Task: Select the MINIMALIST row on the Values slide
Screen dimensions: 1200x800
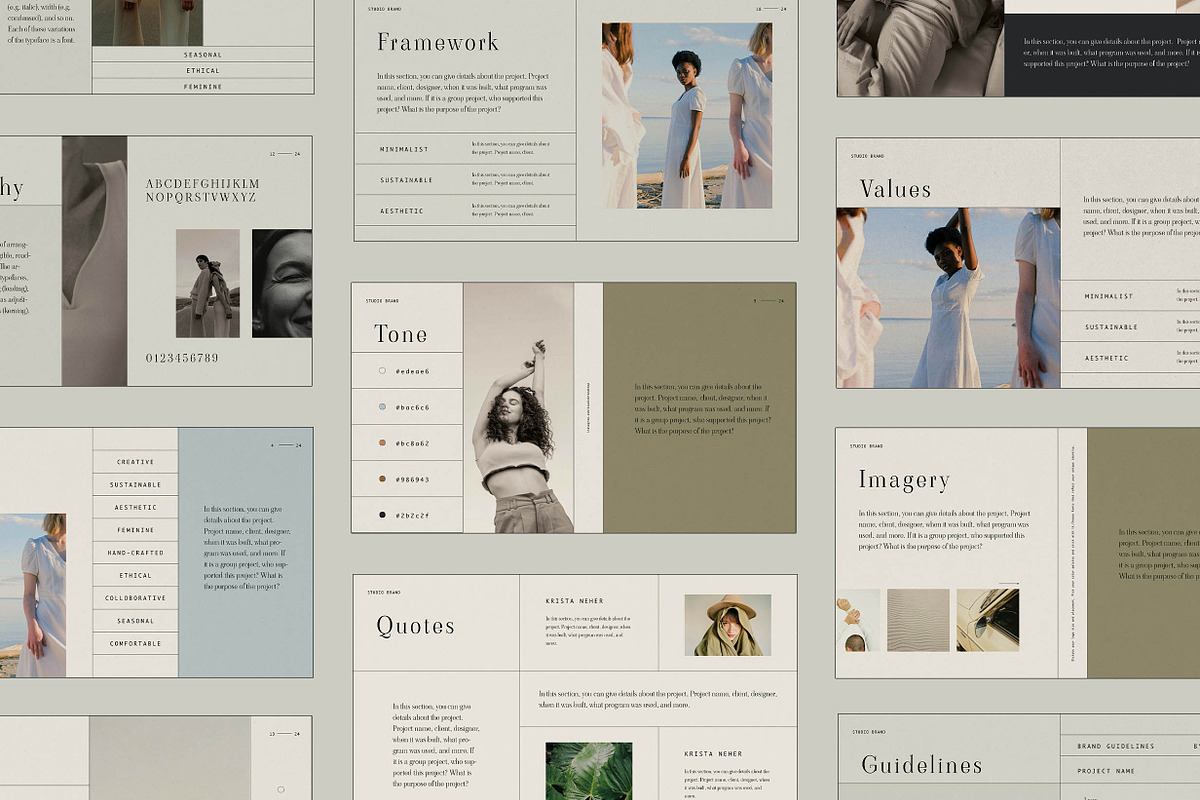Action: tap(1130, 296)
